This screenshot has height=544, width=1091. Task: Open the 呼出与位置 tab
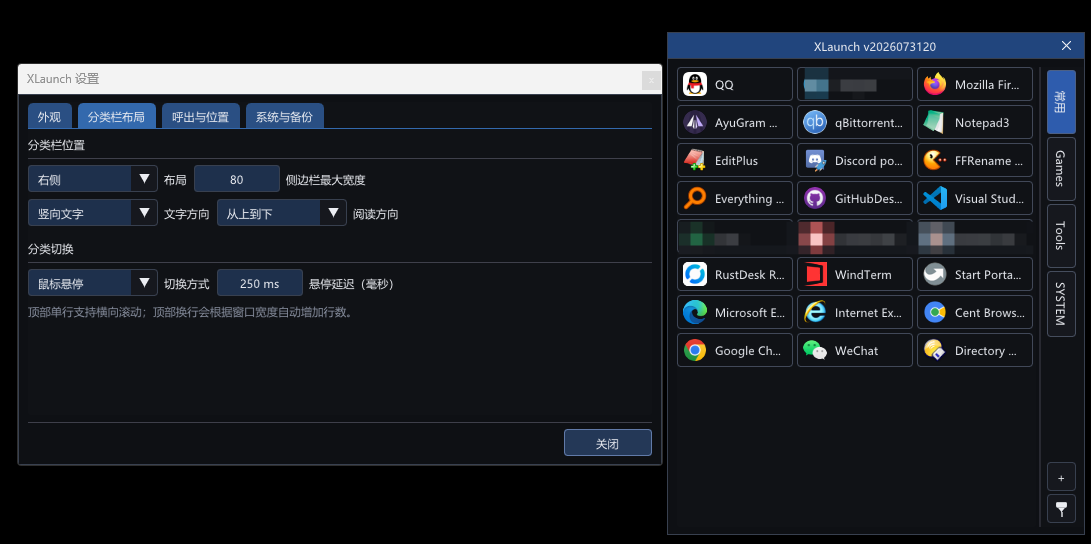click(200, 116)
